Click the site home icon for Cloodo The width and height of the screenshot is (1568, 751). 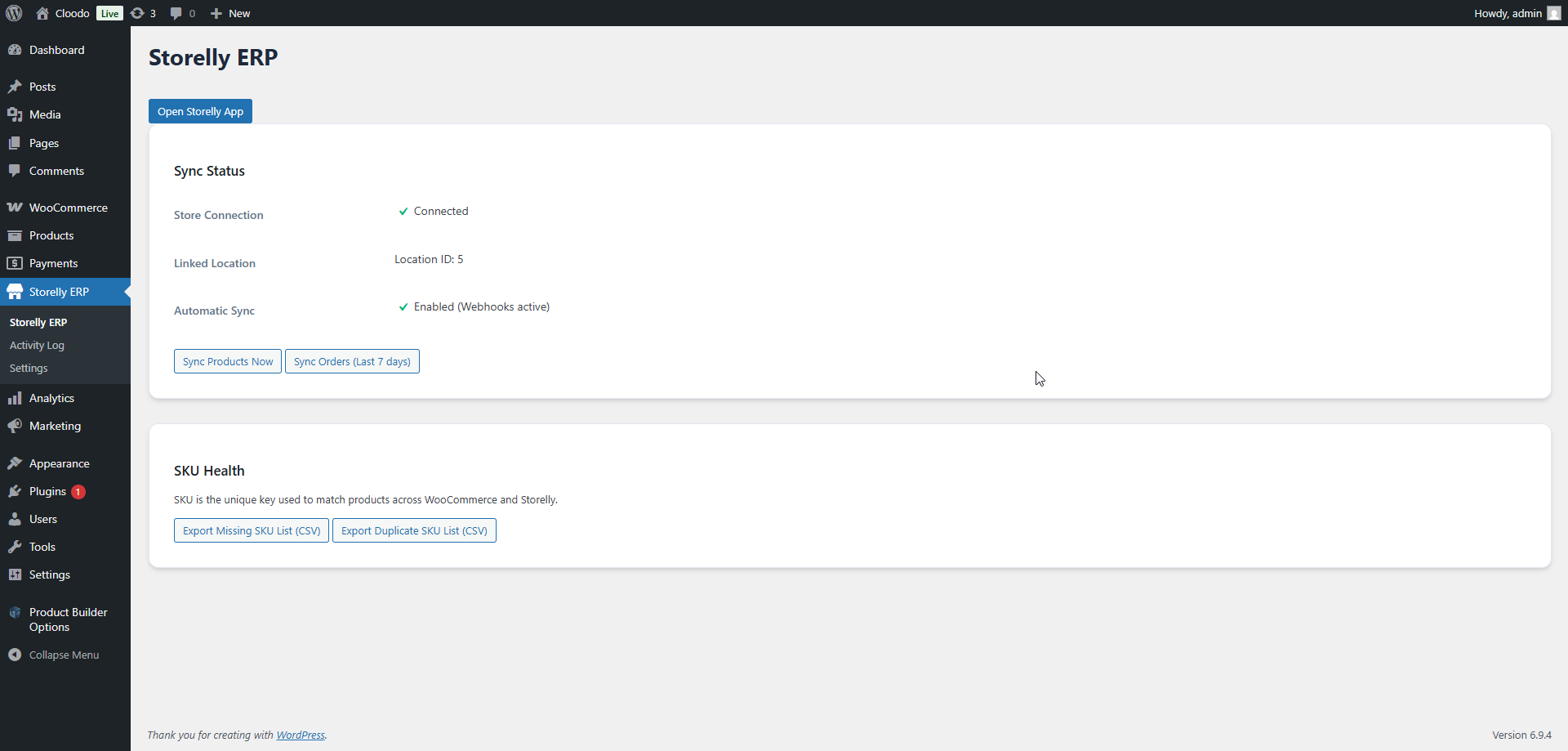pos(42,13)
